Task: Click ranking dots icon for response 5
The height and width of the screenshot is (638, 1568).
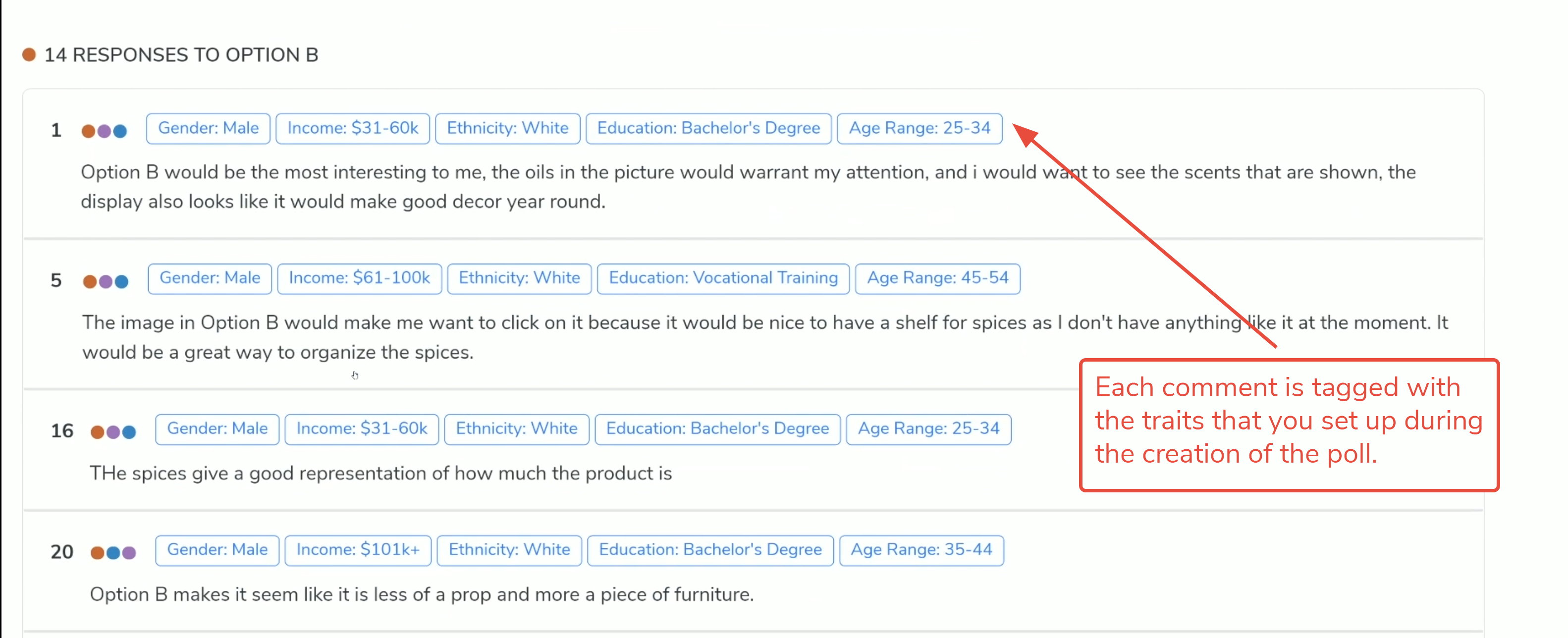Action: (x=106, y=281)
